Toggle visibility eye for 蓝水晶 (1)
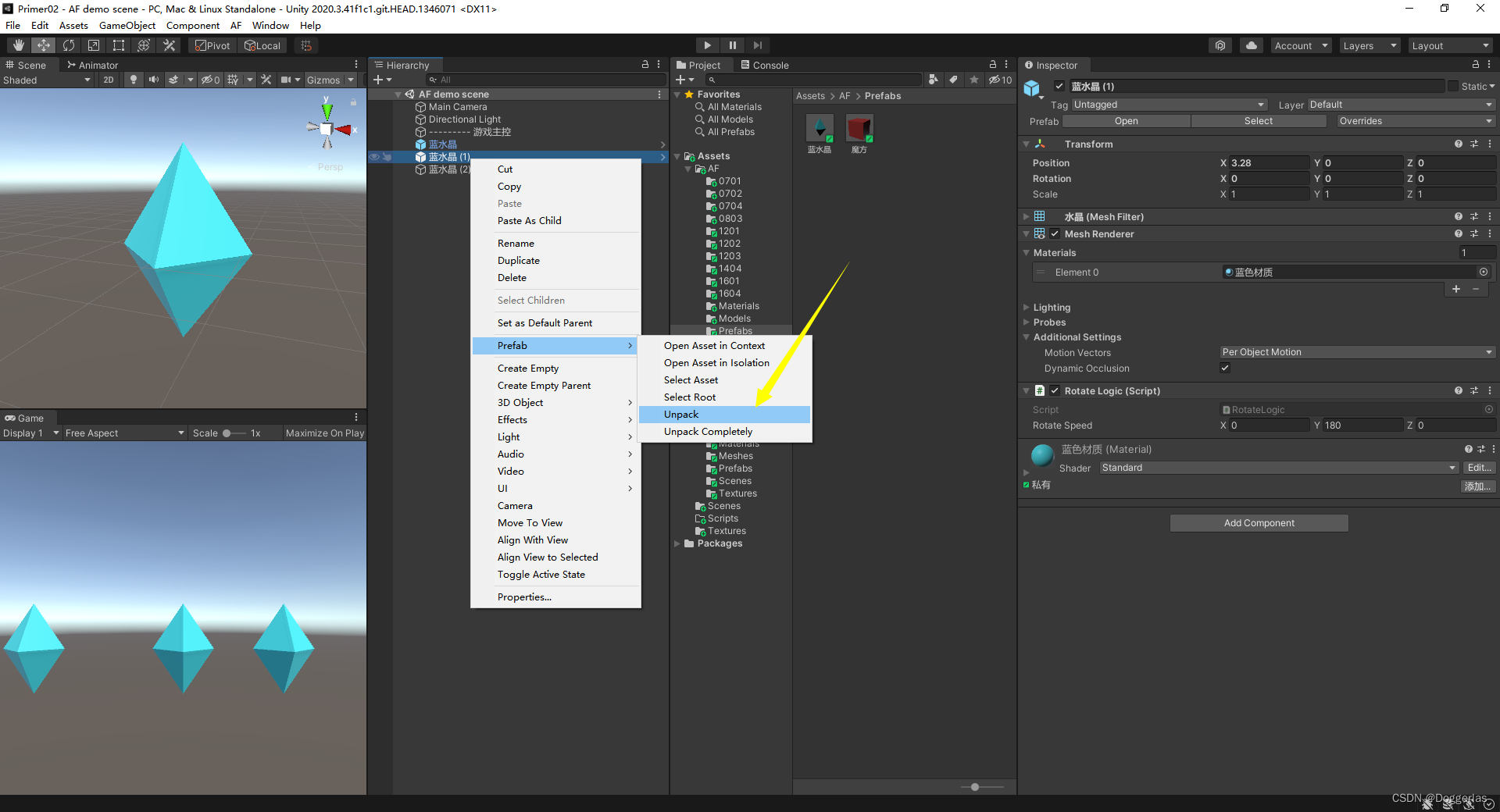 374,157
